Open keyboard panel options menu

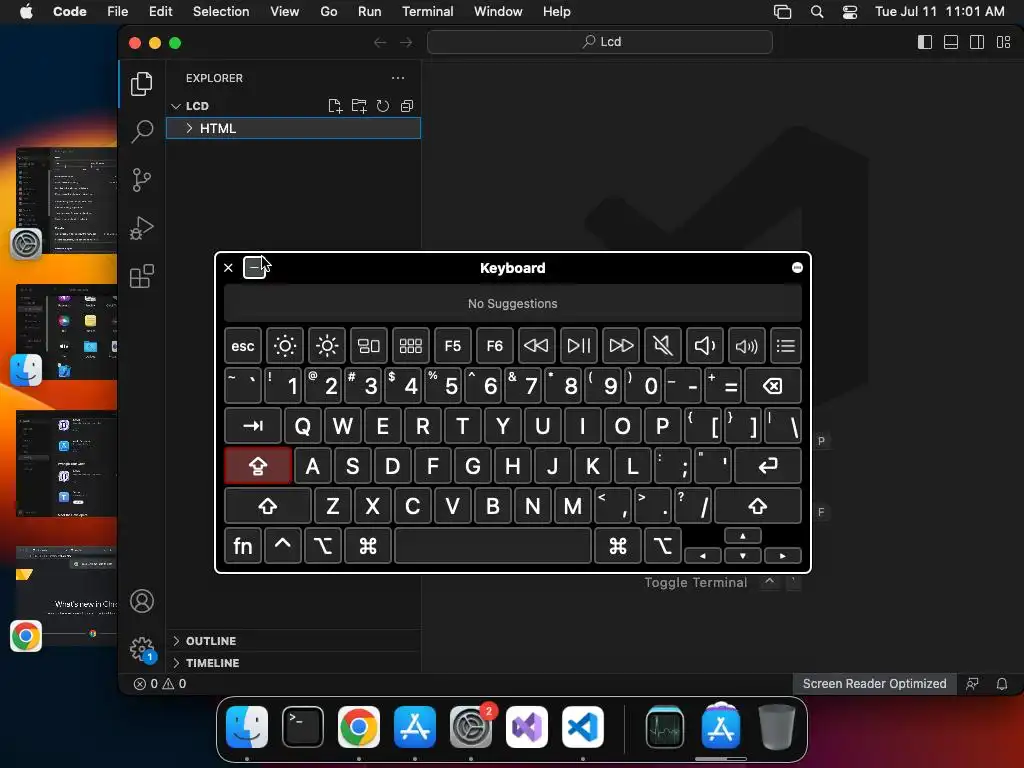click(x=797, y=268)
